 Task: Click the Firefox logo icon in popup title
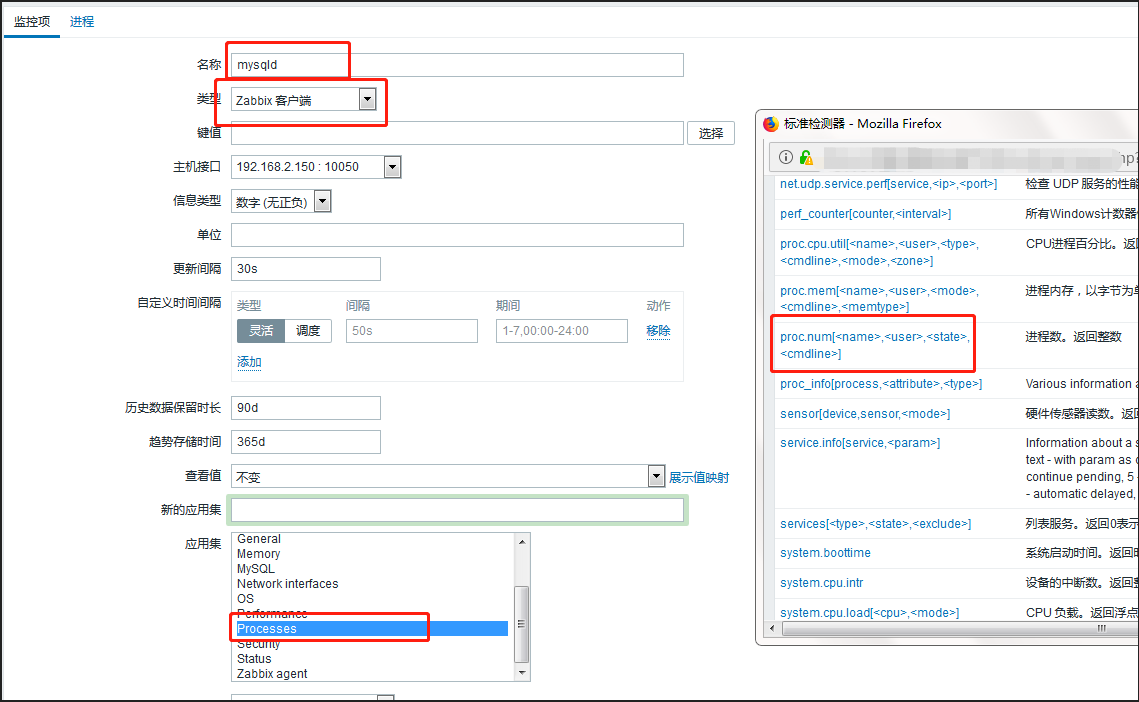[771, 124]
